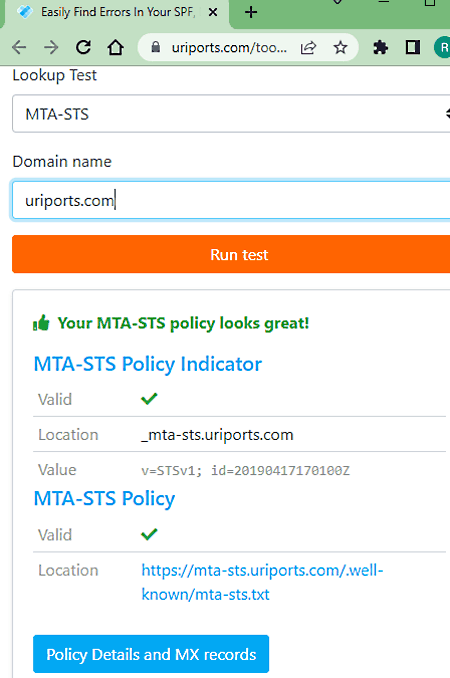View site security lock info
450x678 pixels.
pos(156,47)
